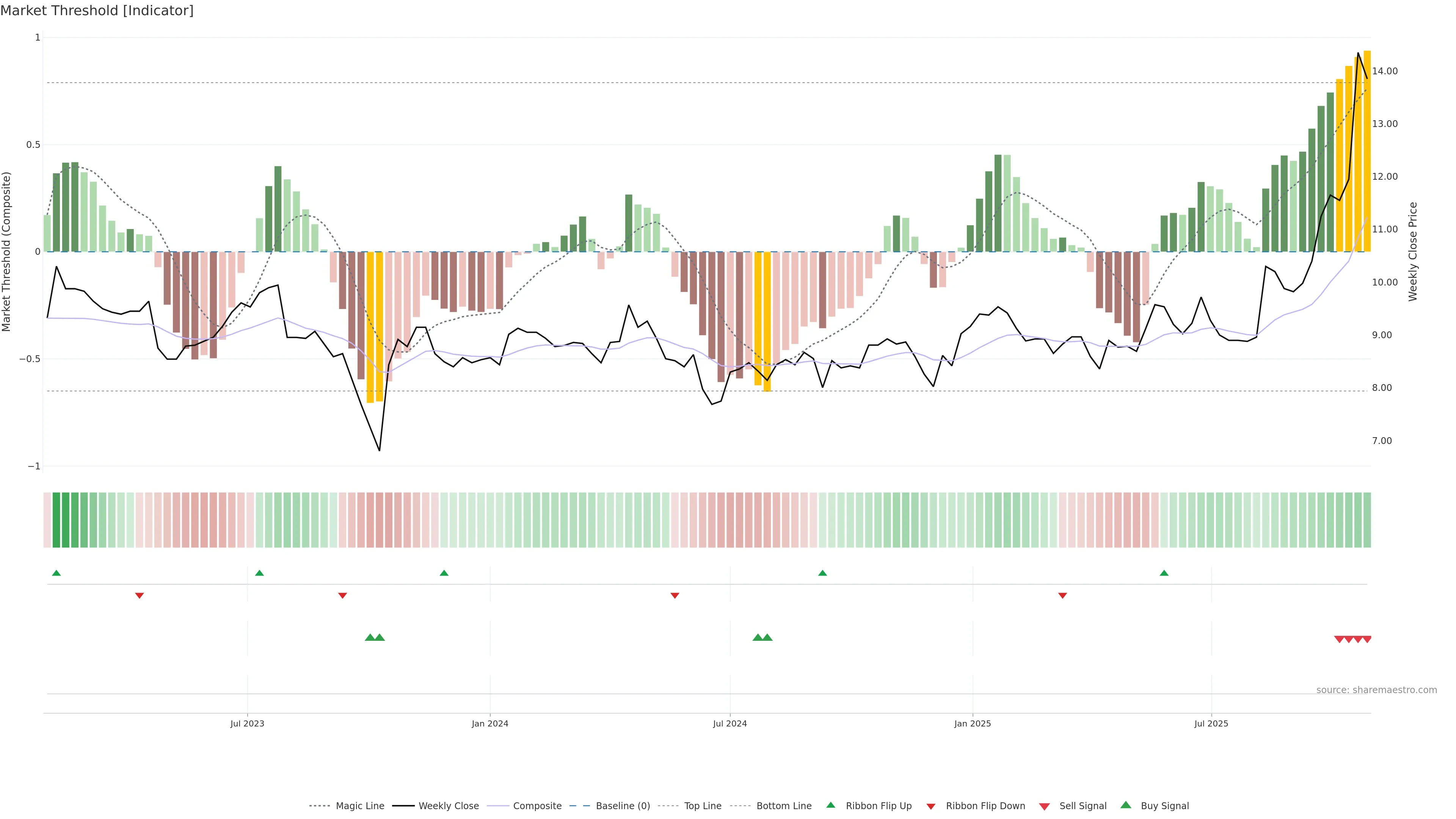Click the Weekly Close Price axis title
The height and width of the screenshot is (819, 1456).
tap(1413, 251)
